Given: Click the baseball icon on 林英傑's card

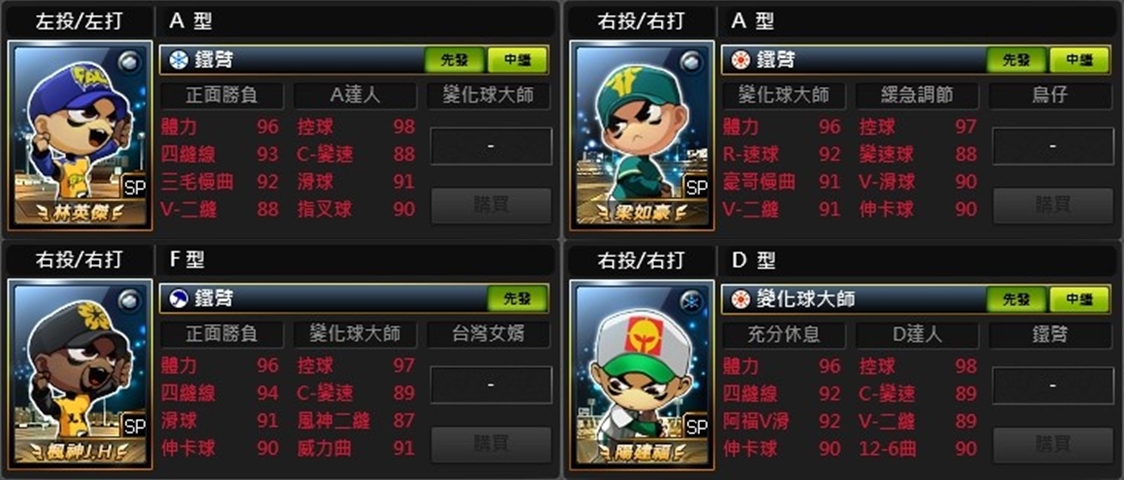Looking at the screenshot, I should pos(129,59).
